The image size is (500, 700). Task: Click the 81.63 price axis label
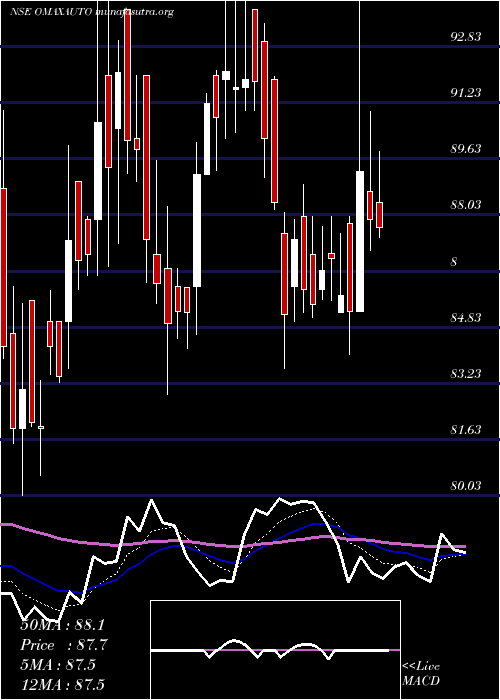coord(466,430)
